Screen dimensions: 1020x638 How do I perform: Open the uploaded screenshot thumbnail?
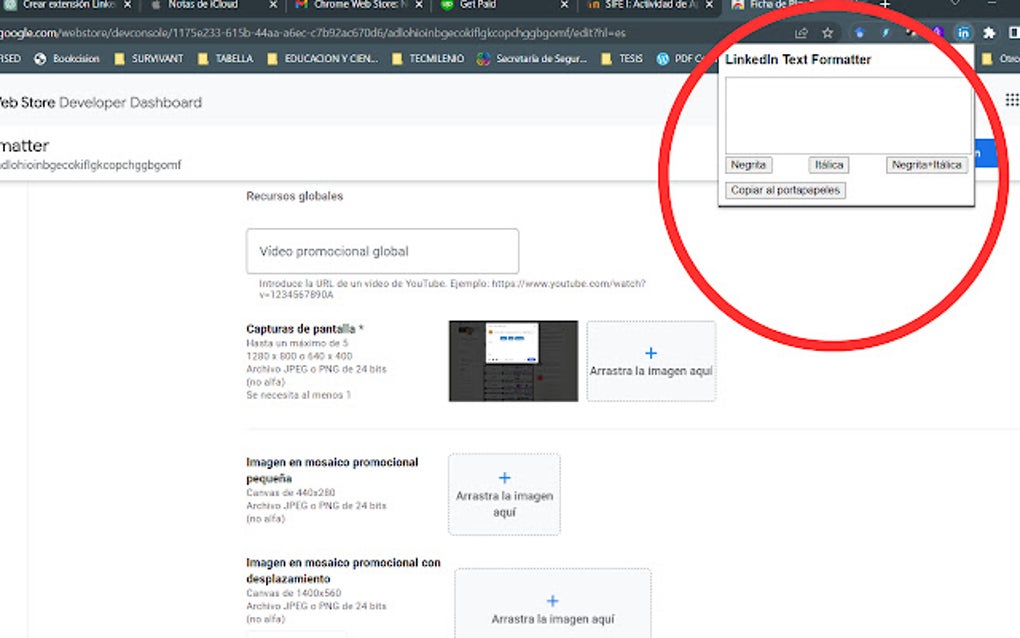[513, 361]
